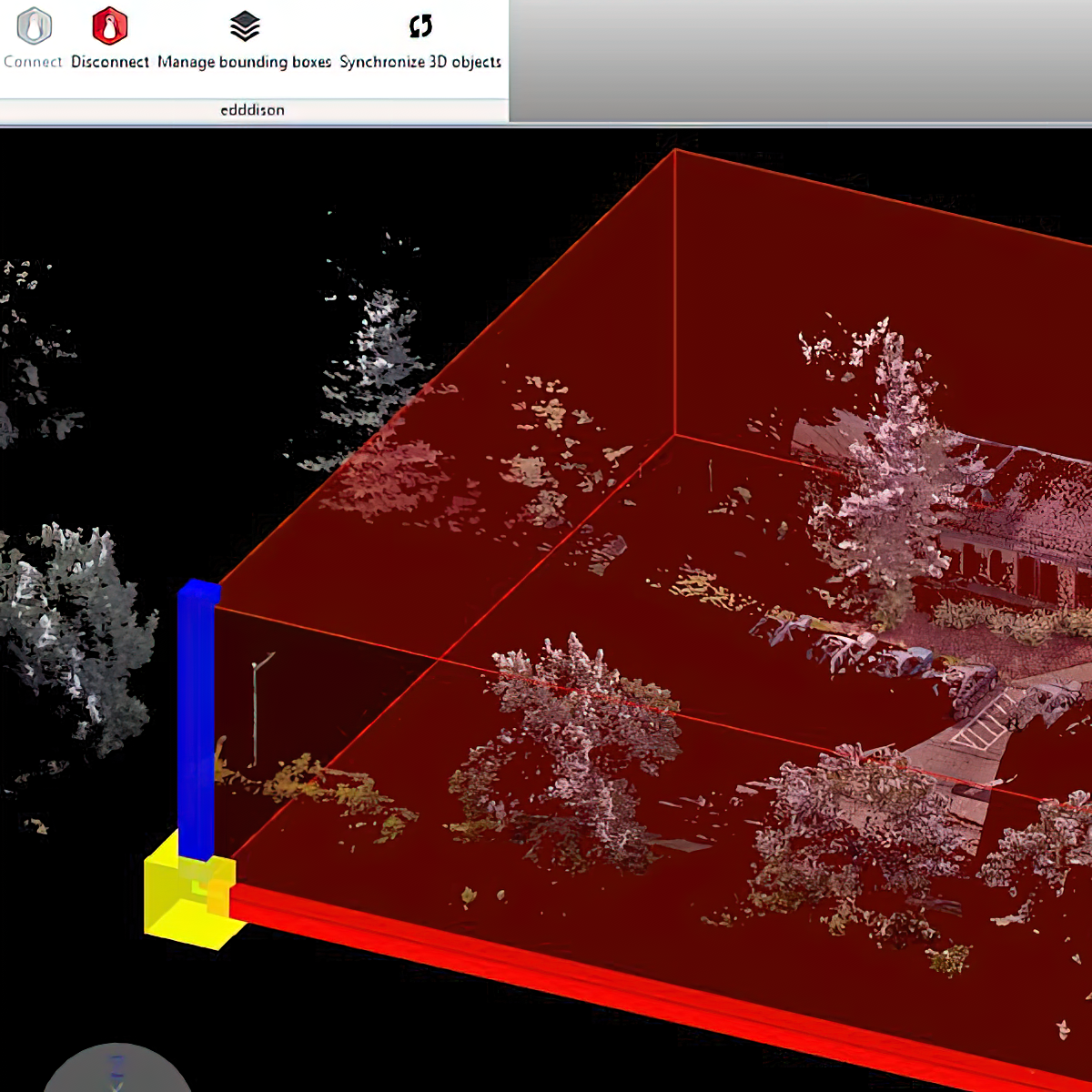Click the Connect icon in the edddison panel

click(34, 25)
